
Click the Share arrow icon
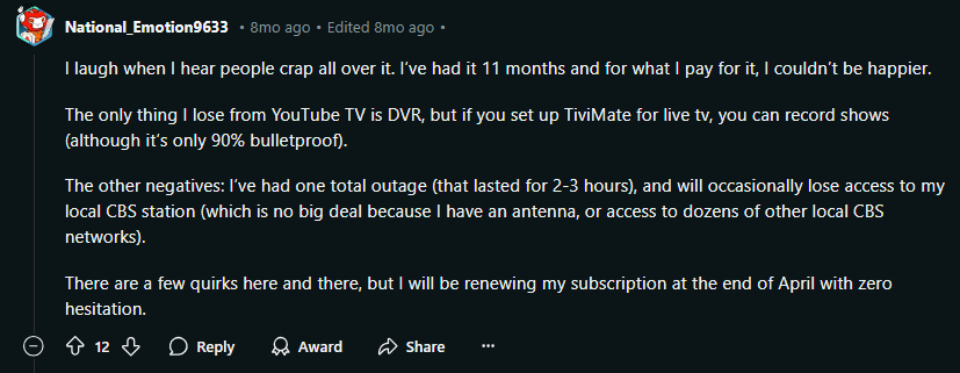(388, 347)
